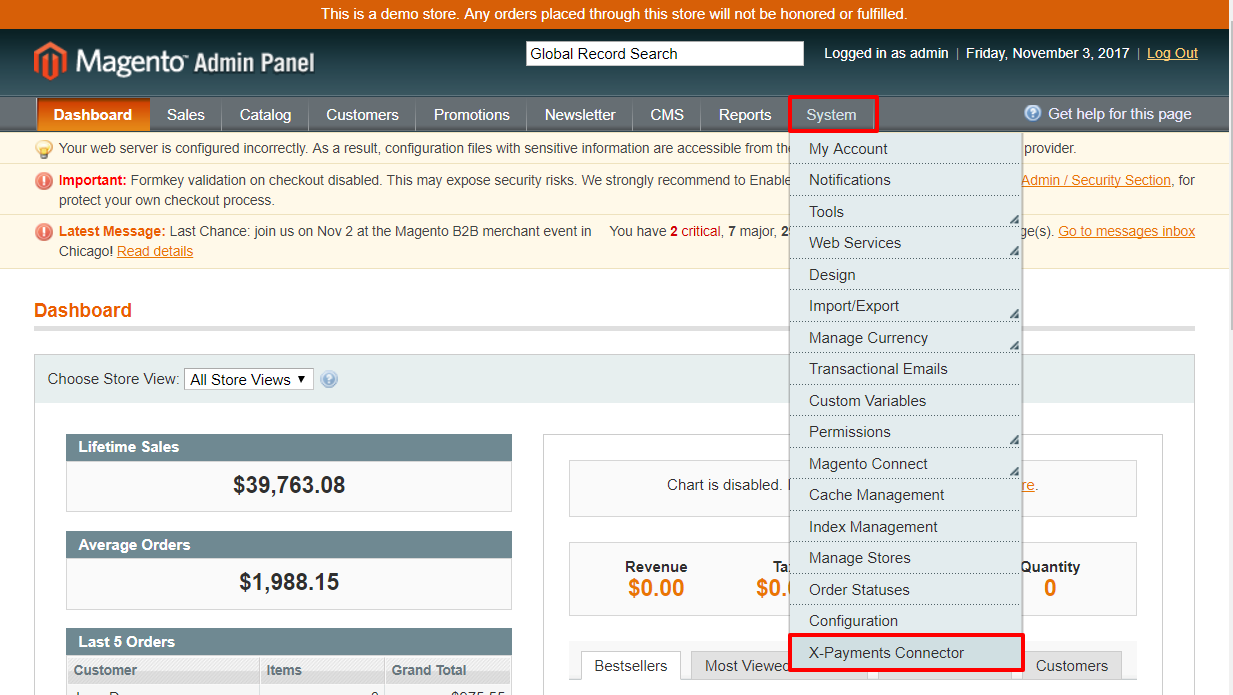Click the Log Out link
Screen dimensions: 1233x695
click(1172, 54)
